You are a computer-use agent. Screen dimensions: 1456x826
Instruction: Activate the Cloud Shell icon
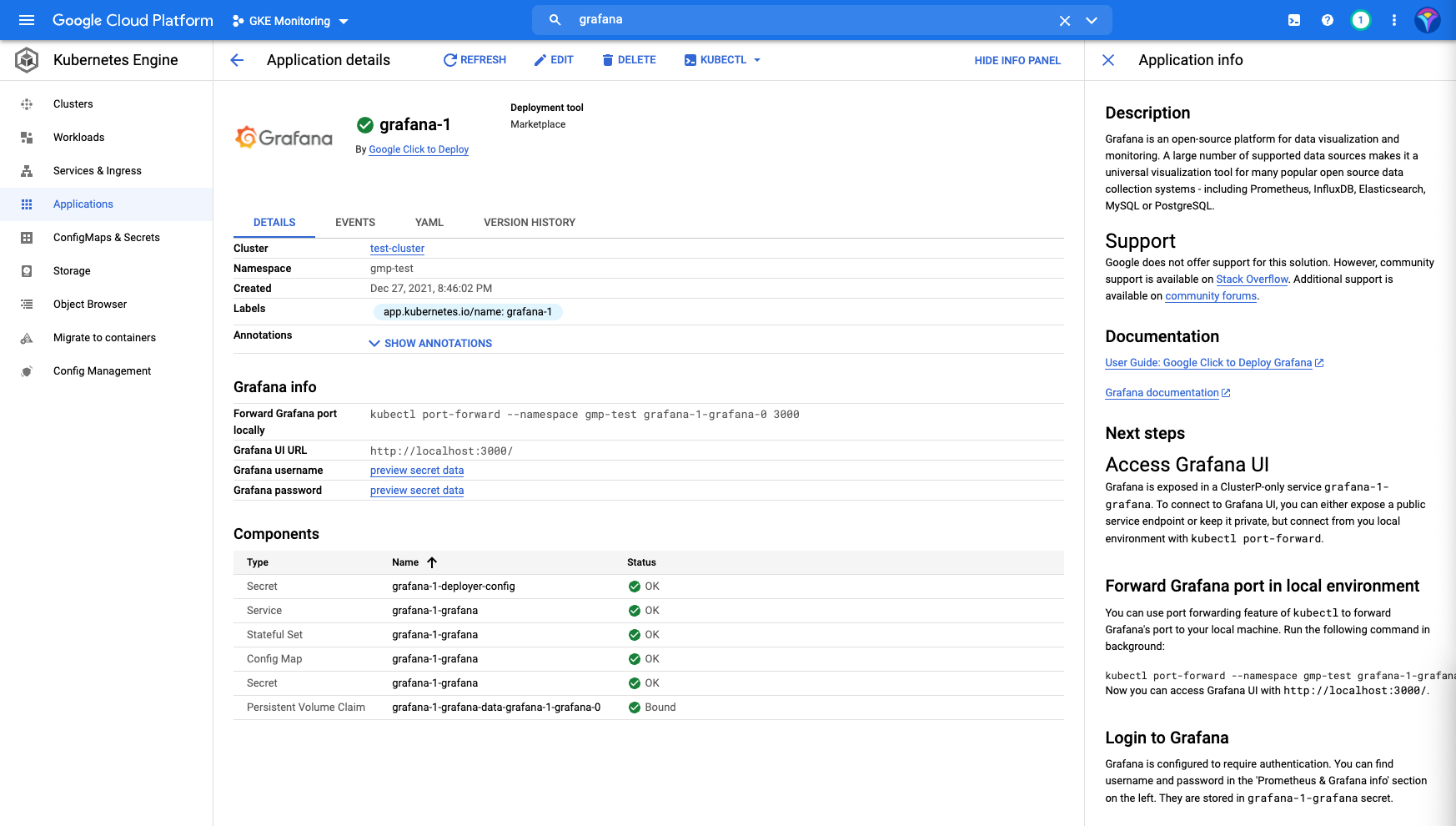pos(1294,20)
